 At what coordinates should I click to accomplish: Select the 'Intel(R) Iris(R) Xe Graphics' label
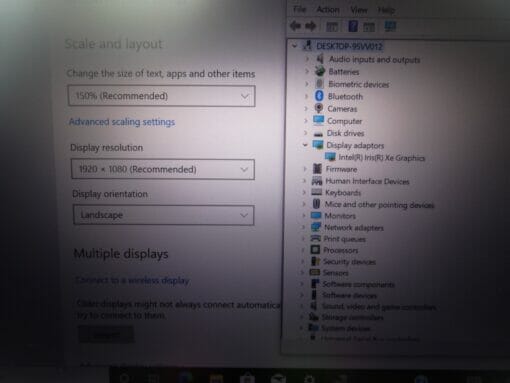(382, 158)
